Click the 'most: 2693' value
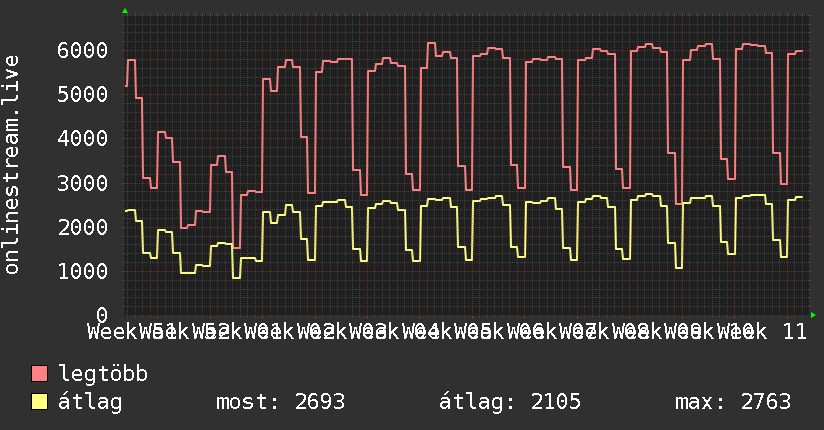824x430 pixels. tap(281, 402)
